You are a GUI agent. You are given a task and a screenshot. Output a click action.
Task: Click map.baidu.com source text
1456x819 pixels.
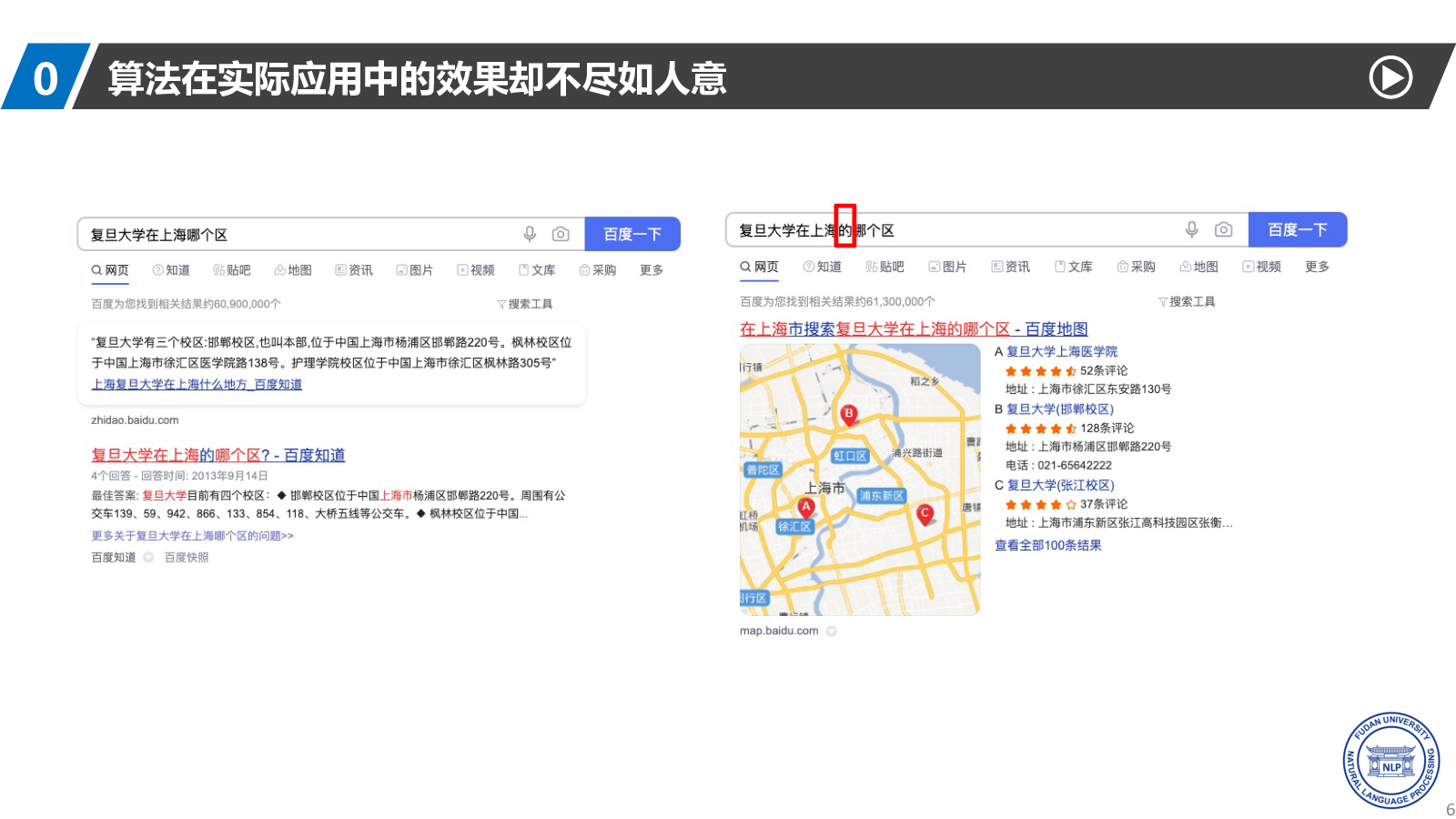coord(779,631)
